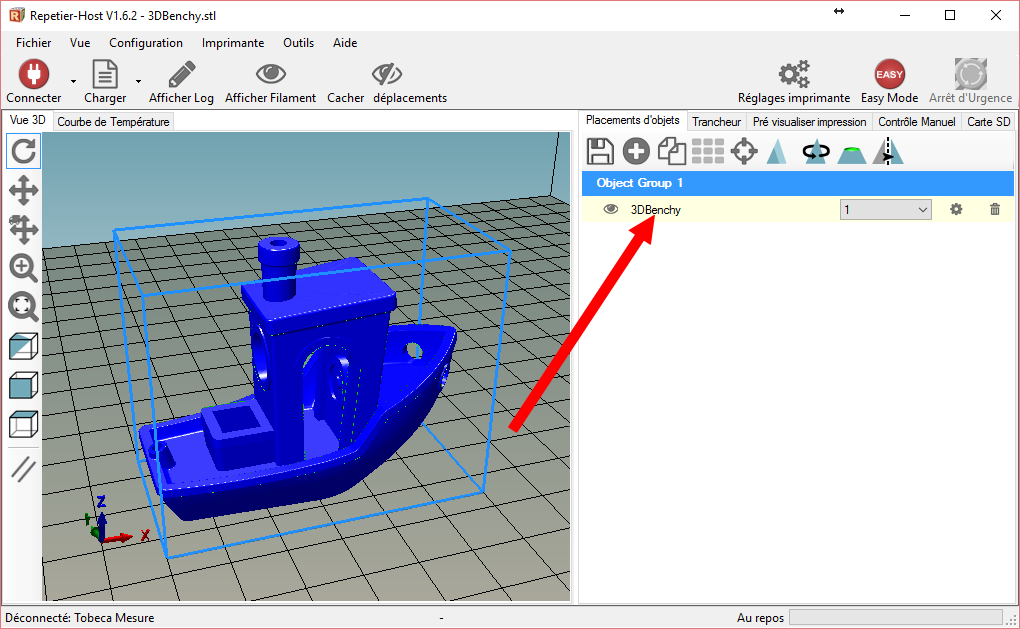Open the Aide menu

tap(345, 43)
